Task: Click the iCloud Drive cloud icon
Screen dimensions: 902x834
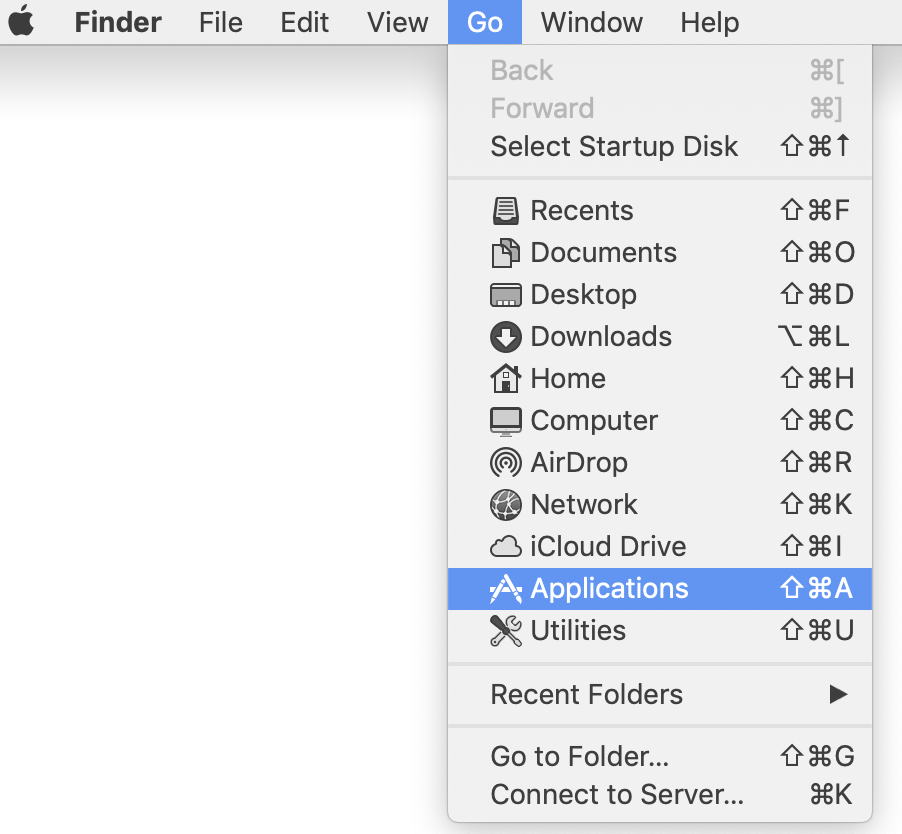Action: [506, 546]
